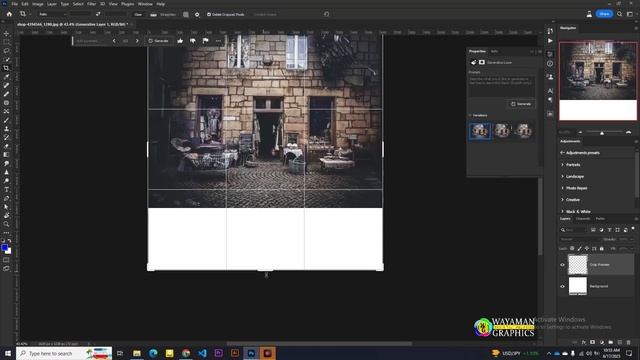Screen dimensions: 640x360
Task: Open the three-dots more options in contextual bar
Action: (x=218, y=41)
